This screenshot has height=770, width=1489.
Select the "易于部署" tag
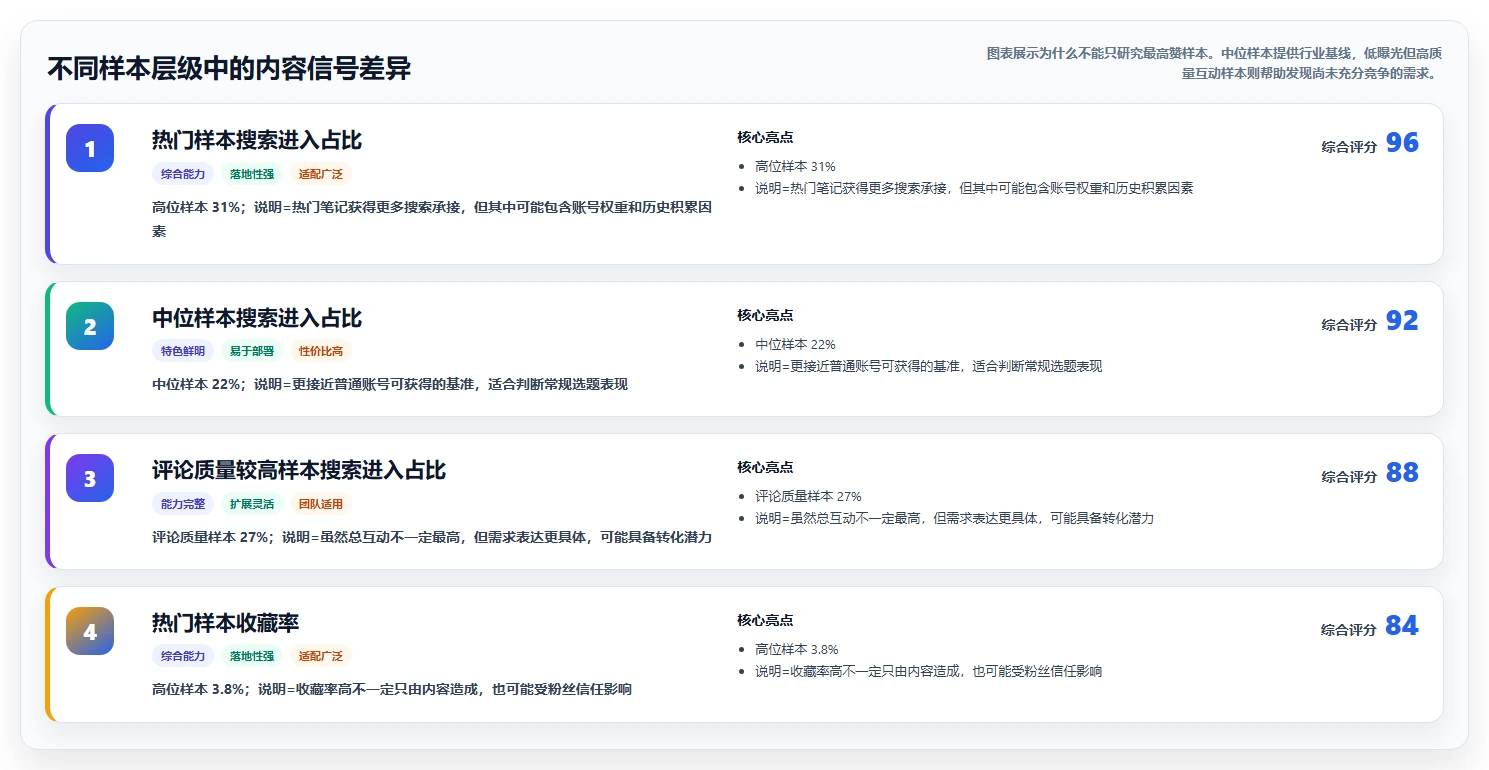[252, 351]
